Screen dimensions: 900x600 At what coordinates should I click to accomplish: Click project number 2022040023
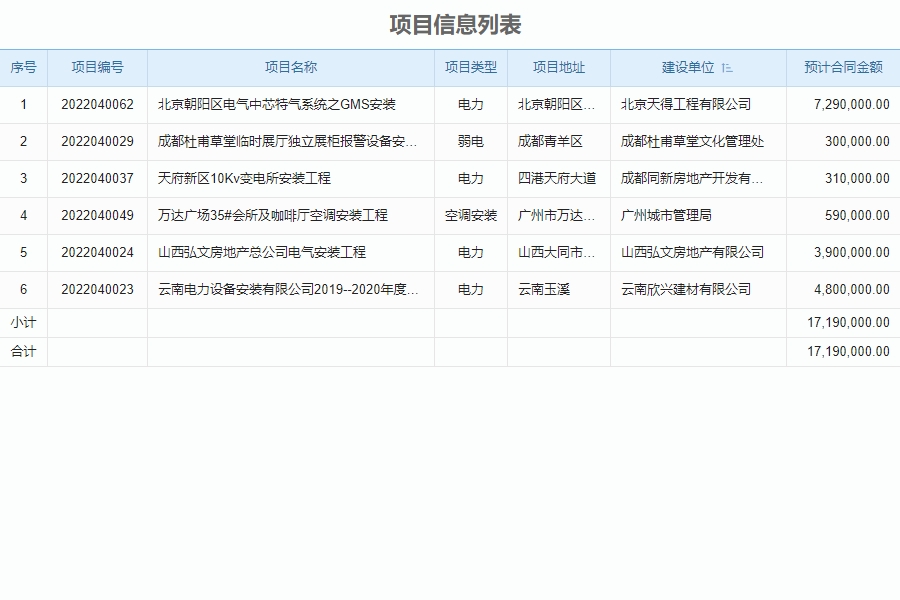coord(98,289)
